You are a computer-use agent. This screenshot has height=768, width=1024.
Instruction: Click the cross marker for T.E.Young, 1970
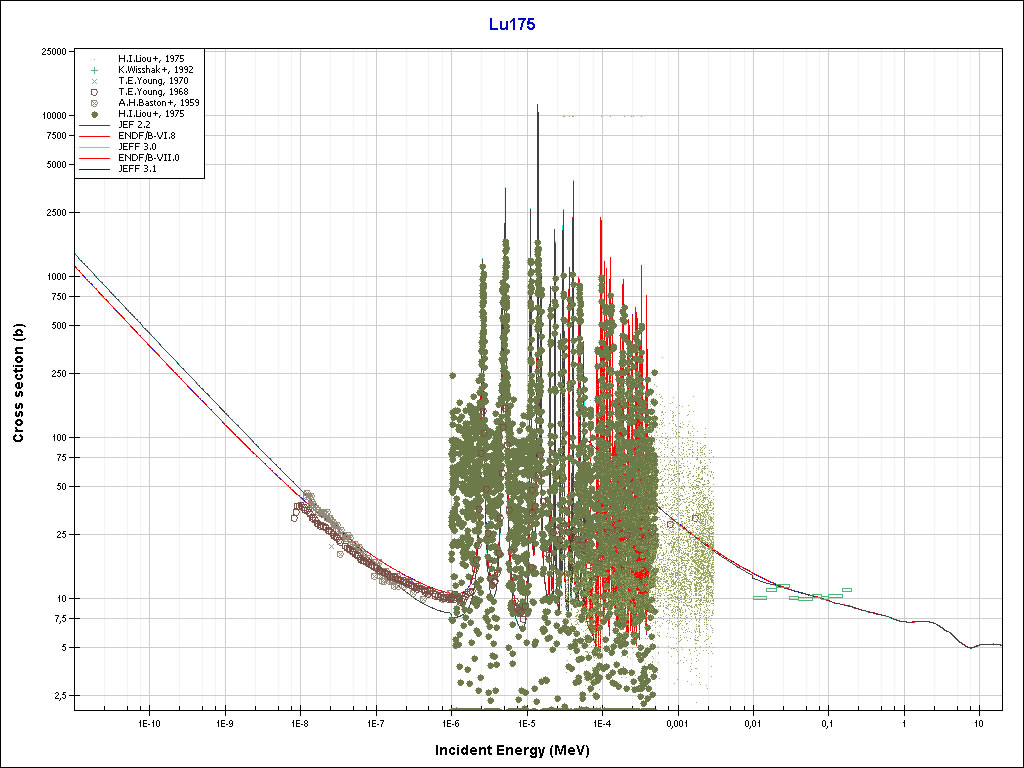pyautogui.click(x=93, y=81)
